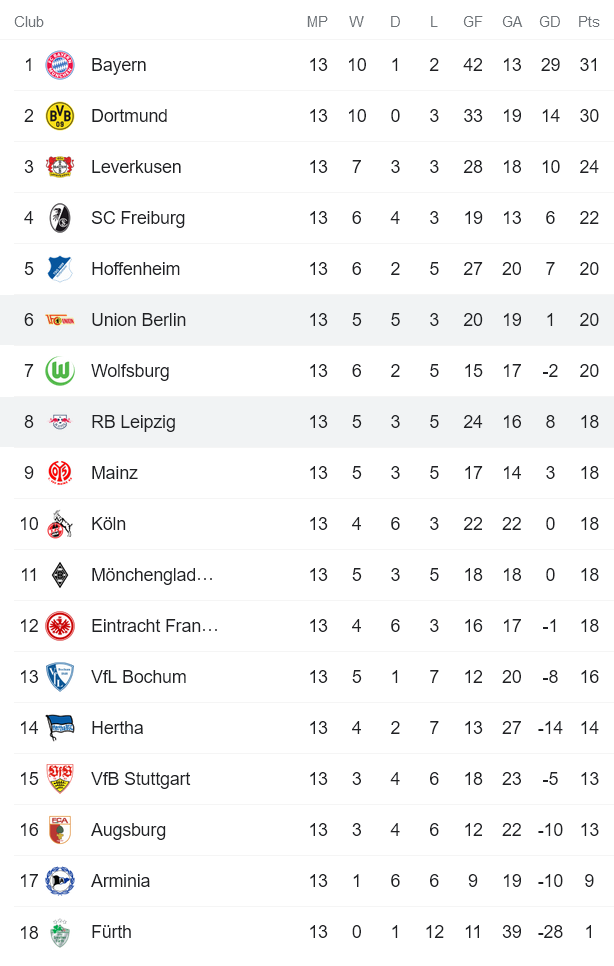Click the Club column header

tap(29, 21)
